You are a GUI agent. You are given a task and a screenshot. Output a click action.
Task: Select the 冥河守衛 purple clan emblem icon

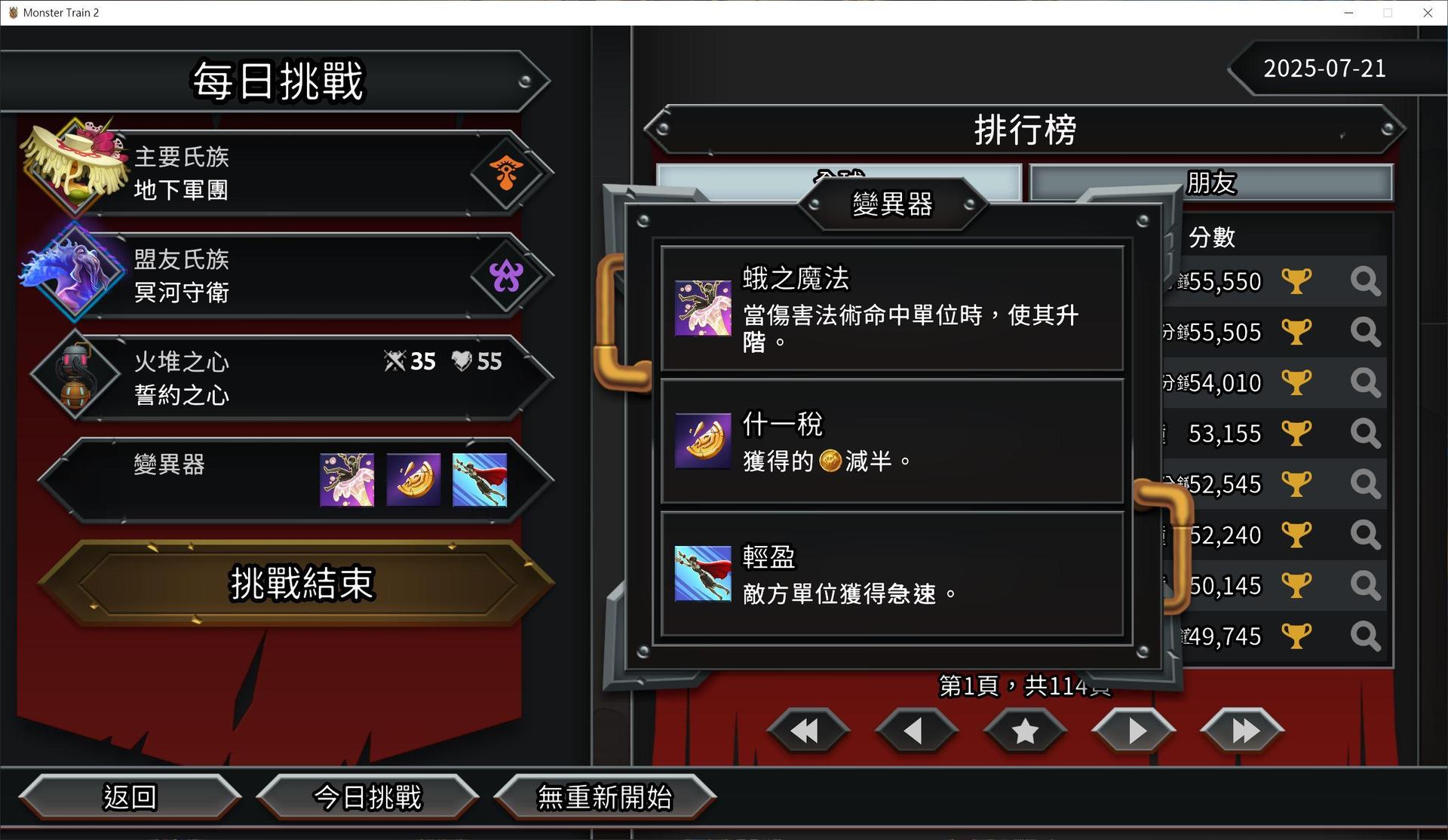[506, 276]
